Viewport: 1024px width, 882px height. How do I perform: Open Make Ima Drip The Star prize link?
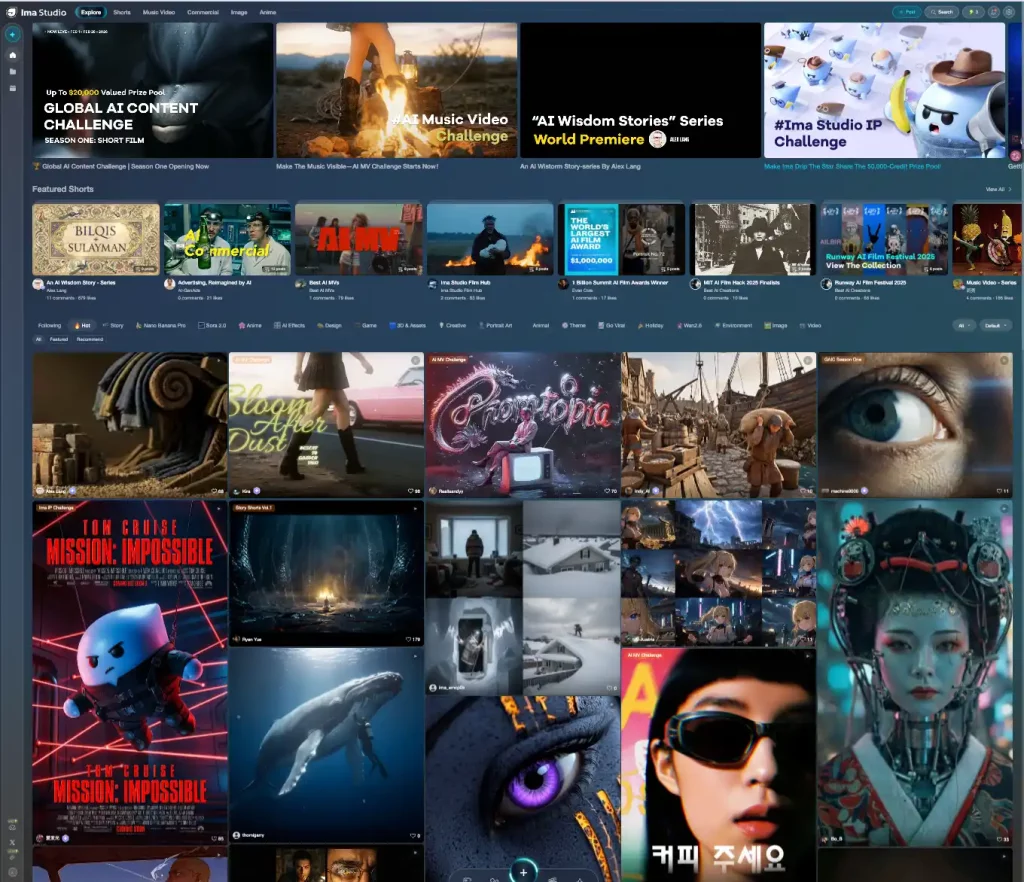point(852,166)
